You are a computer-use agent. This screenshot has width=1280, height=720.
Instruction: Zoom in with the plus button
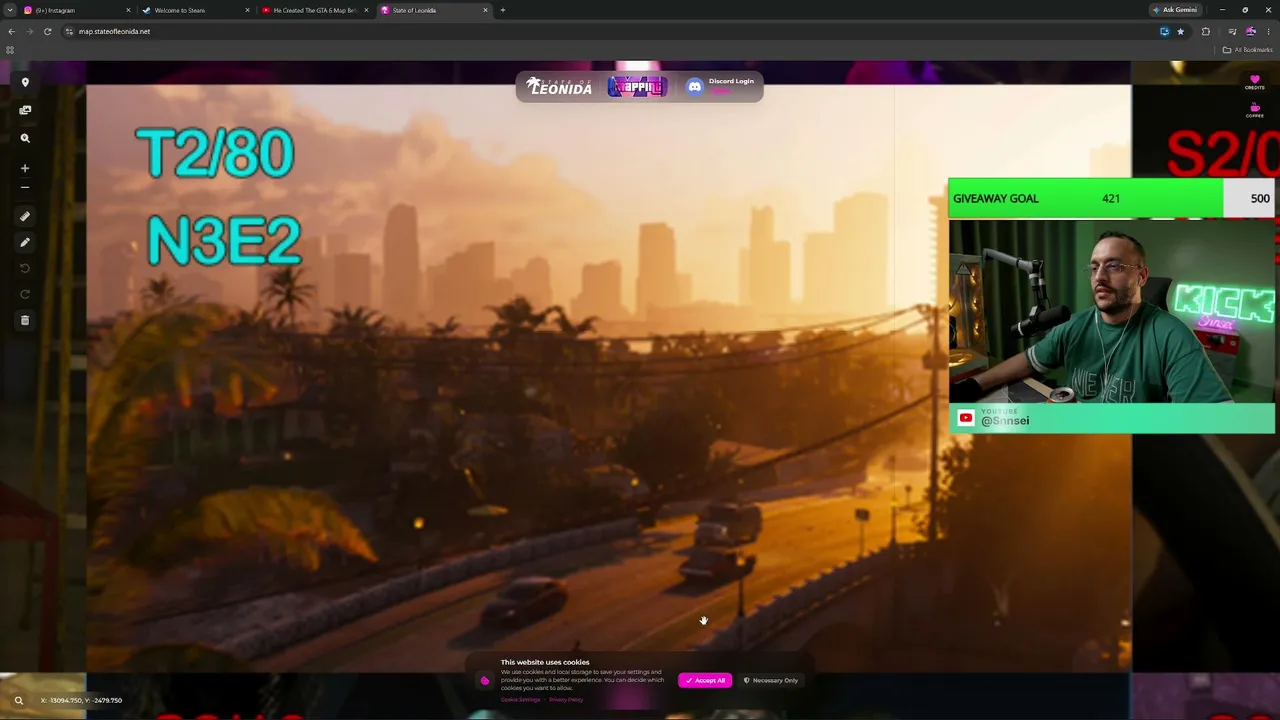click(x=25, y=168)
